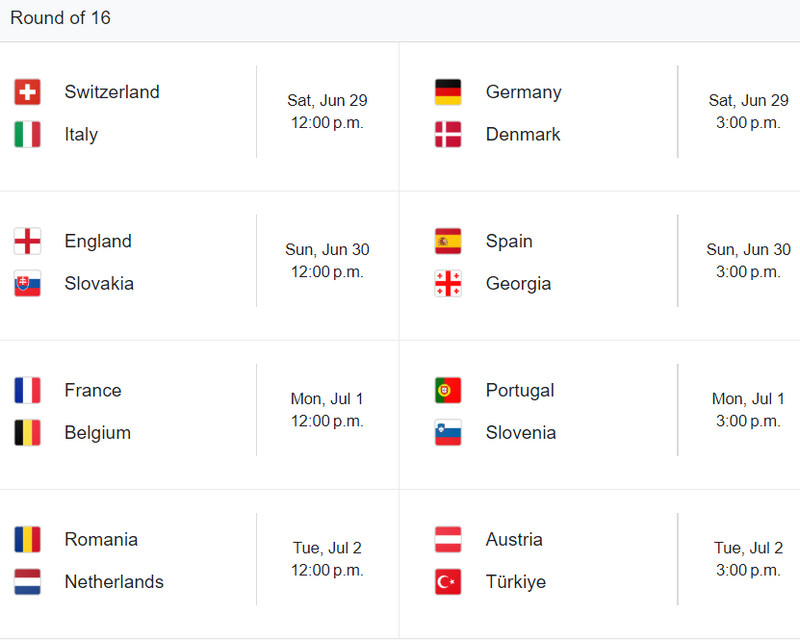This screenshot has height=640, width=800.
Task: Click the Denmark flag icon
Action: coord(448,134)
